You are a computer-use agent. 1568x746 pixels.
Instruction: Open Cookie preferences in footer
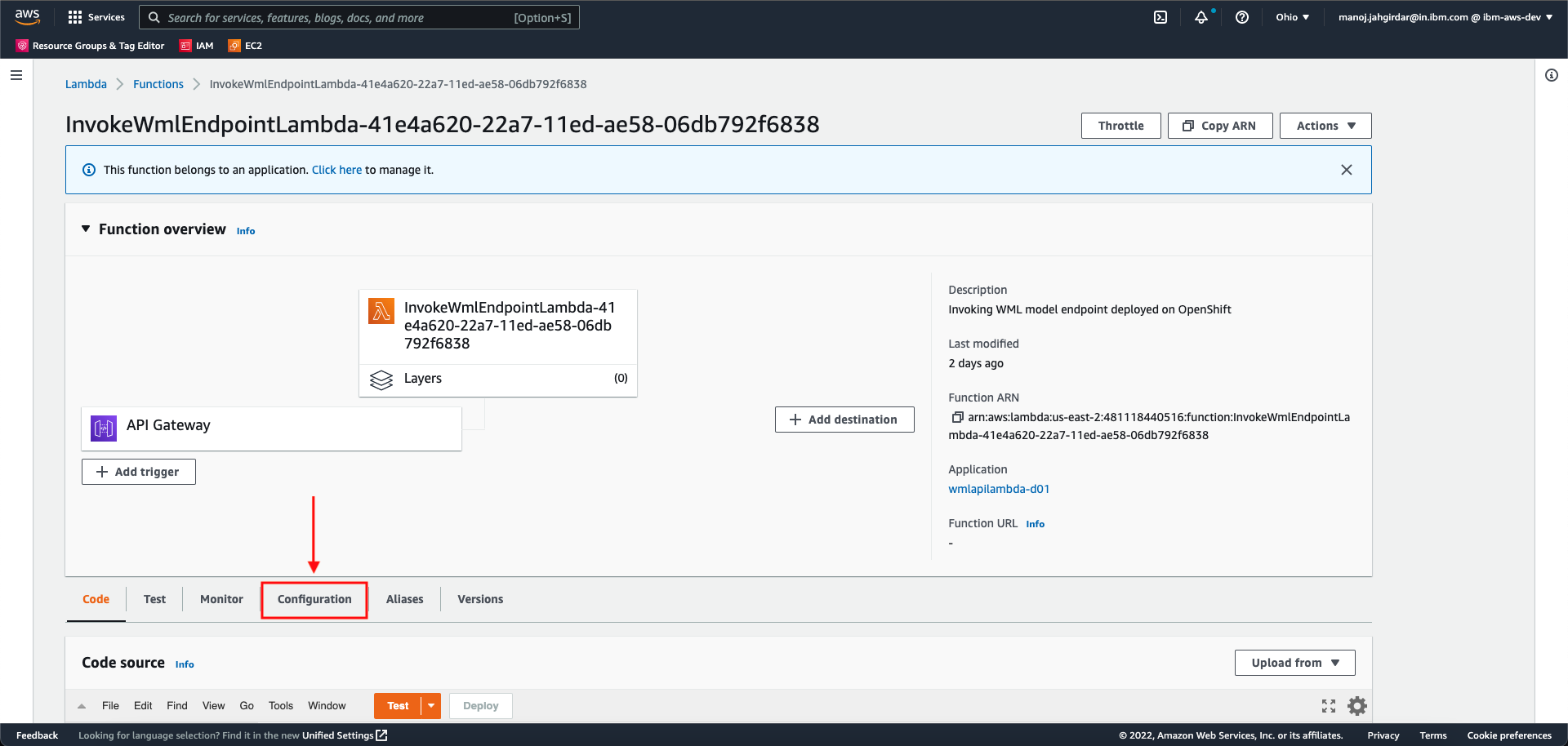1509,735
